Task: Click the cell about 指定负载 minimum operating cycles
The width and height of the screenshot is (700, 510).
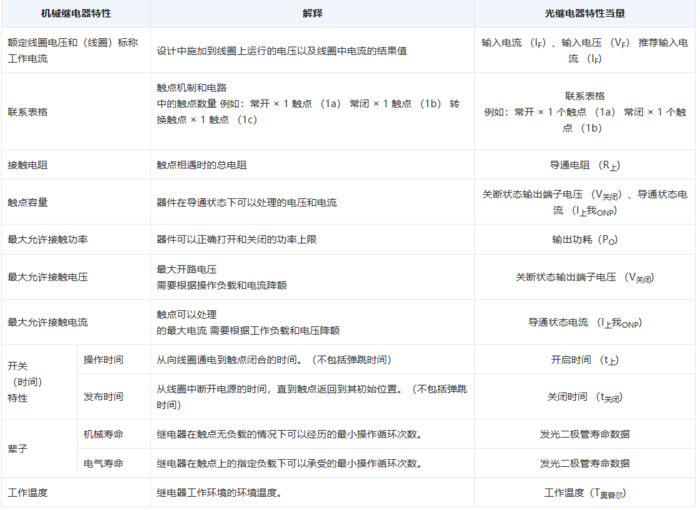Action: click(x=312, y=464)
